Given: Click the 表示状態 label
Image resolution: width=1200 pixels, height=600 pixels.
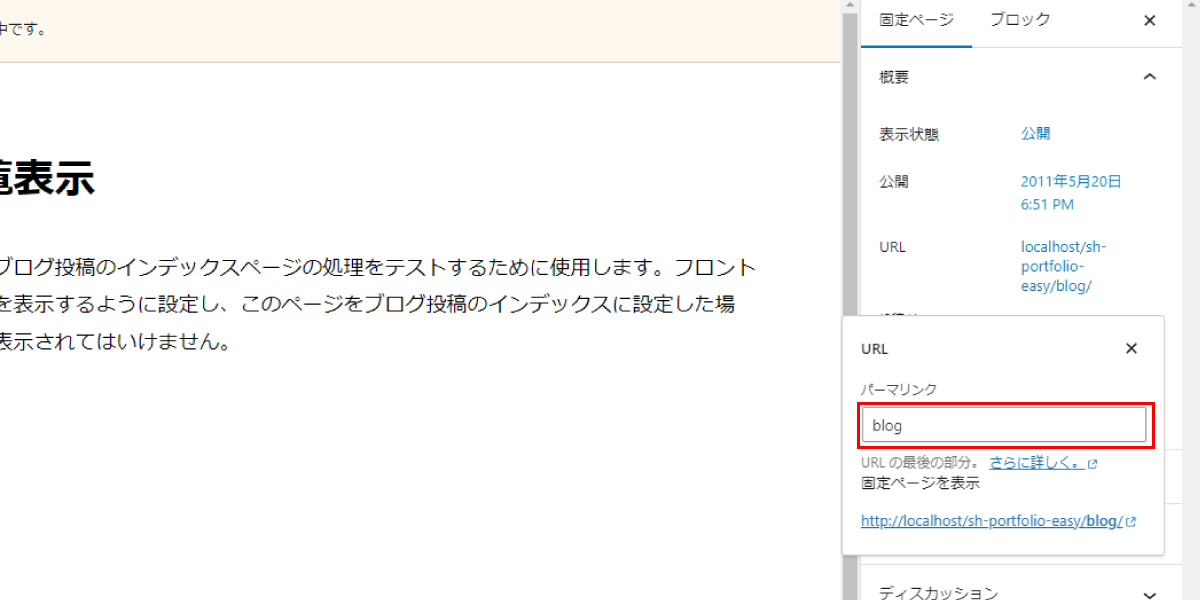Looking at the screenshot, I should point(909,134).
